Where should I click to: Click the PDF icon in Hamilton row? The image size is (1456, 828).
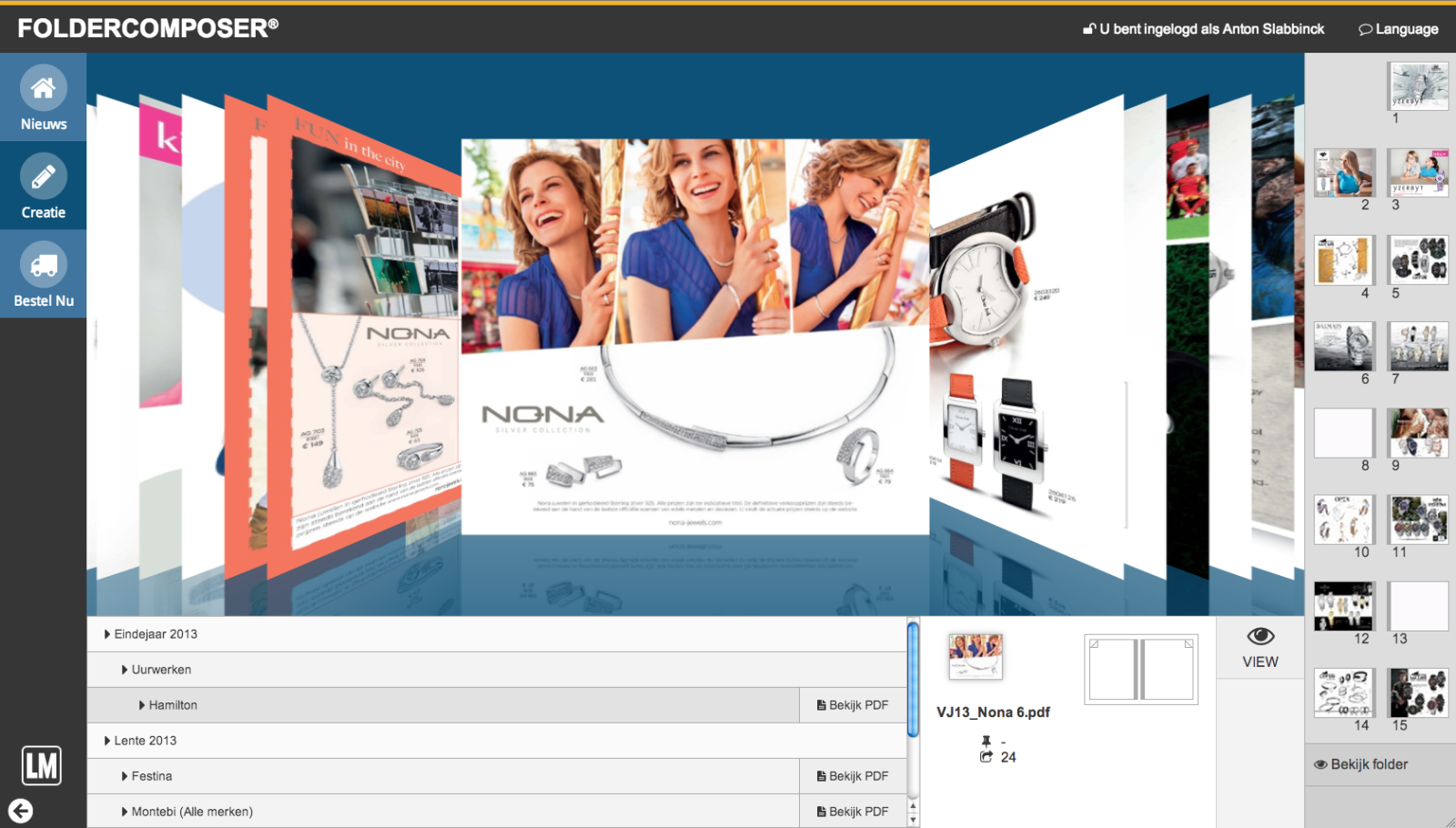[821, 705]
